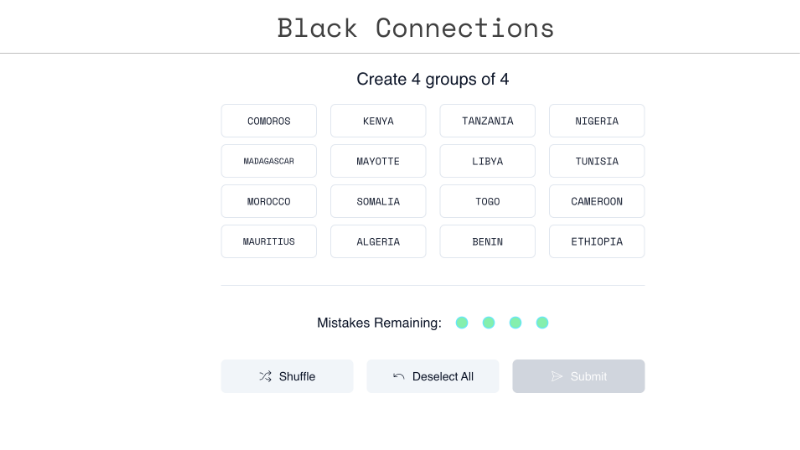
Task: Select the MAYOTTE tile
Action: [378, 161]
